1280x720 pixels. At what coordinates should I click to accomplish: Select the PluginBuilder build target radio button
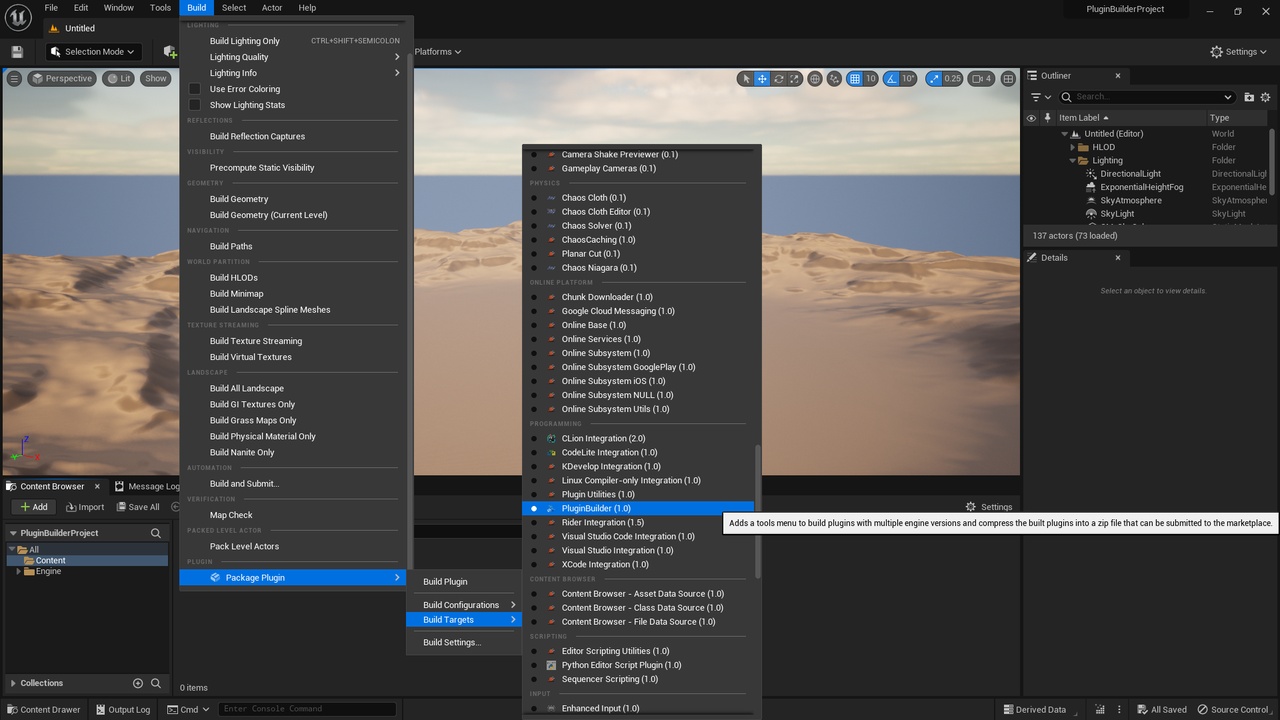pyautogui.click(x=534, y=509)
